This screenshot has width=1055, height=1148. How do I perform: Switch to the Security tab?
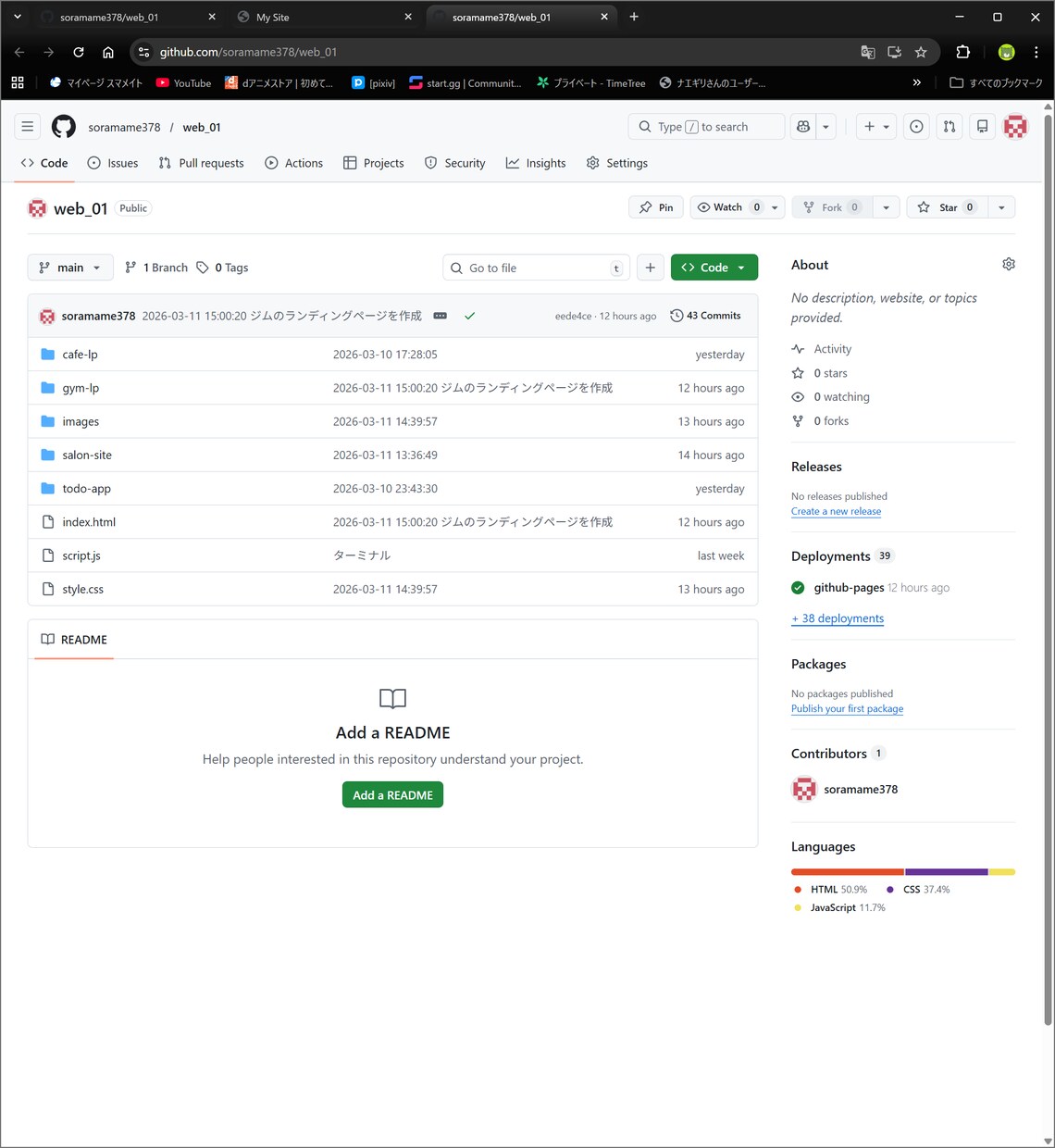(454, 163)
